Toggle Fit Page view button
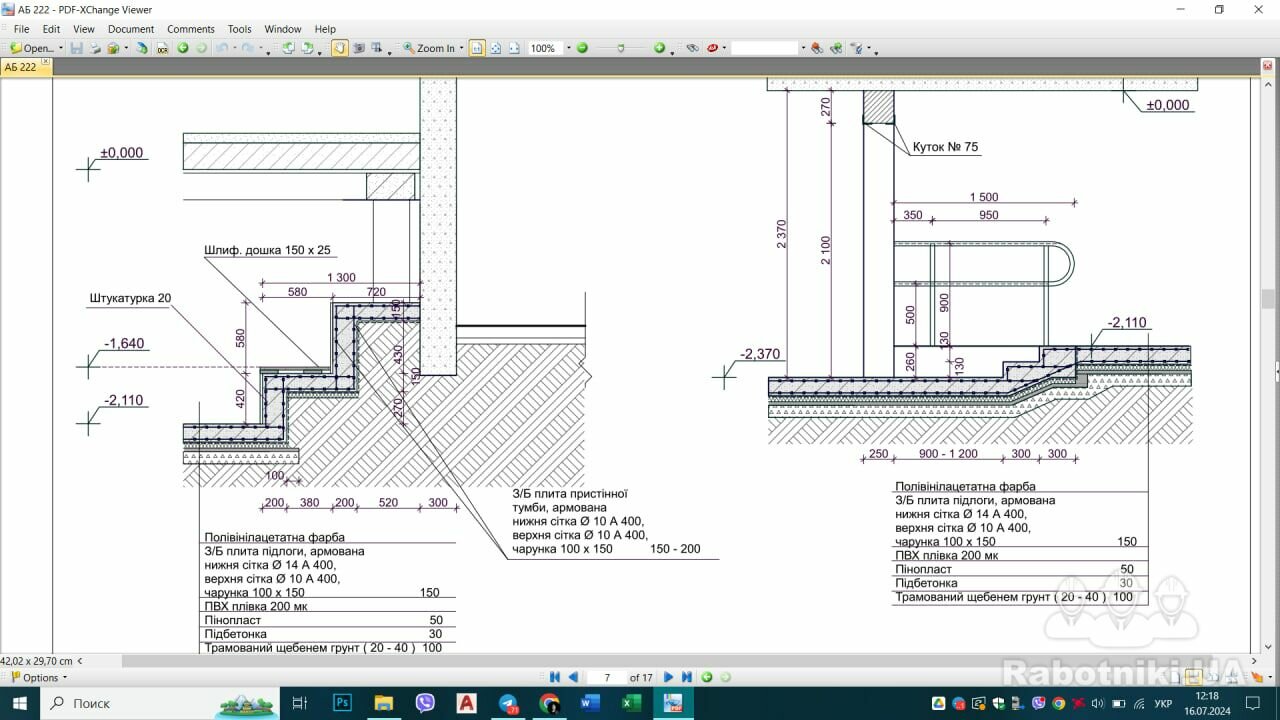The height and width of the screenshot is (720, 1280). click(x=496, y=48)
